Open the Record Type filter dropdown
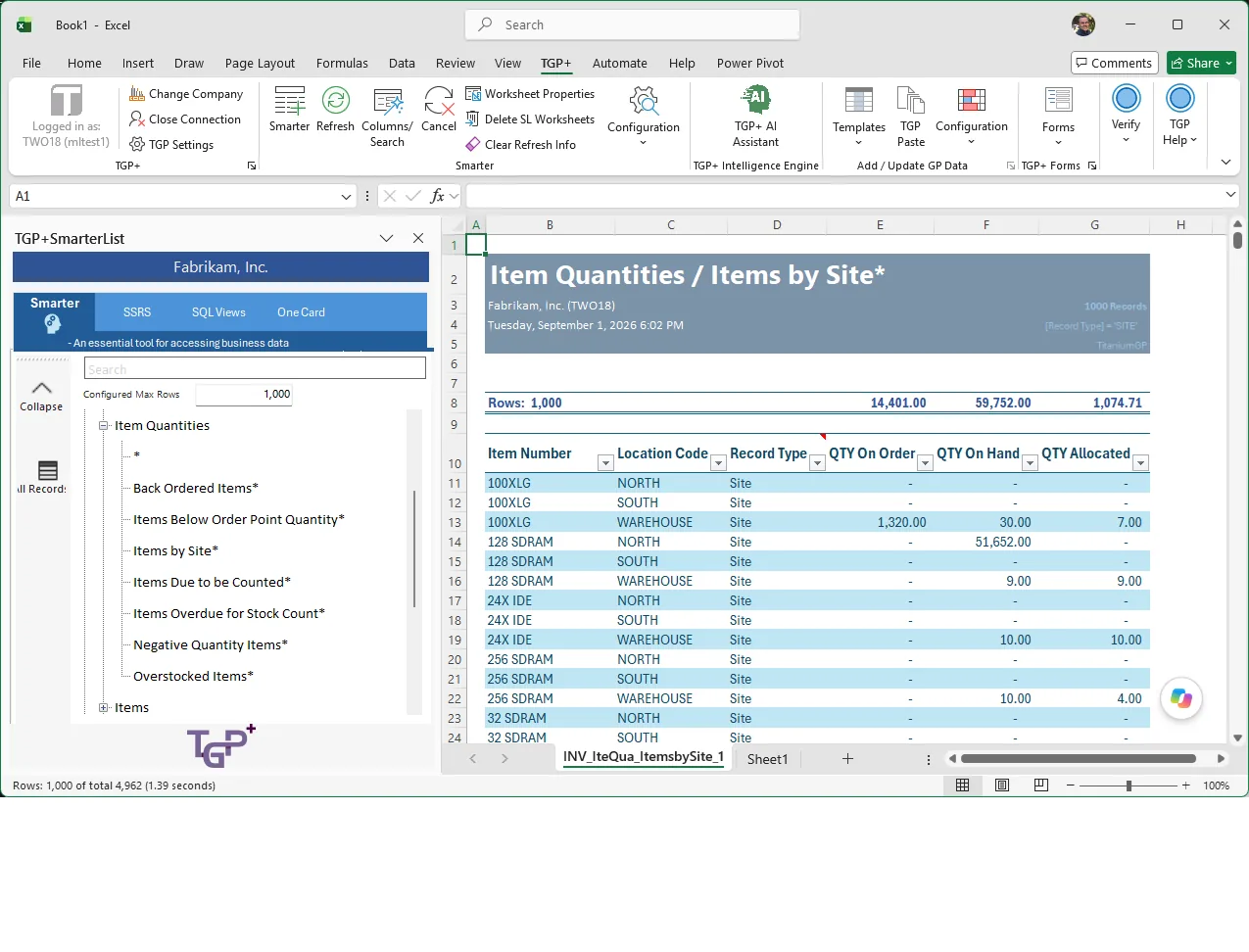 [x=817, y=463]
